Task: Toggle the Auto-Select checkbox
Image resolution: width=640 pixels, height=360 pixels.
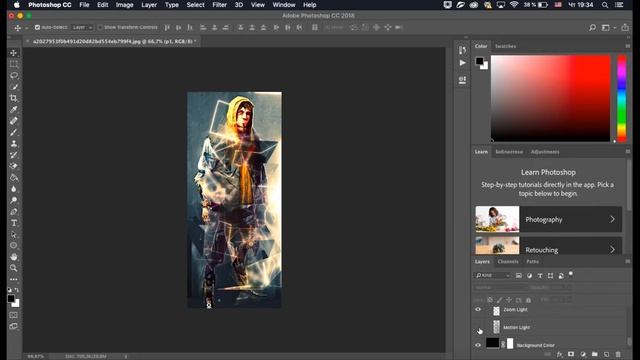Action: [37, 27]
